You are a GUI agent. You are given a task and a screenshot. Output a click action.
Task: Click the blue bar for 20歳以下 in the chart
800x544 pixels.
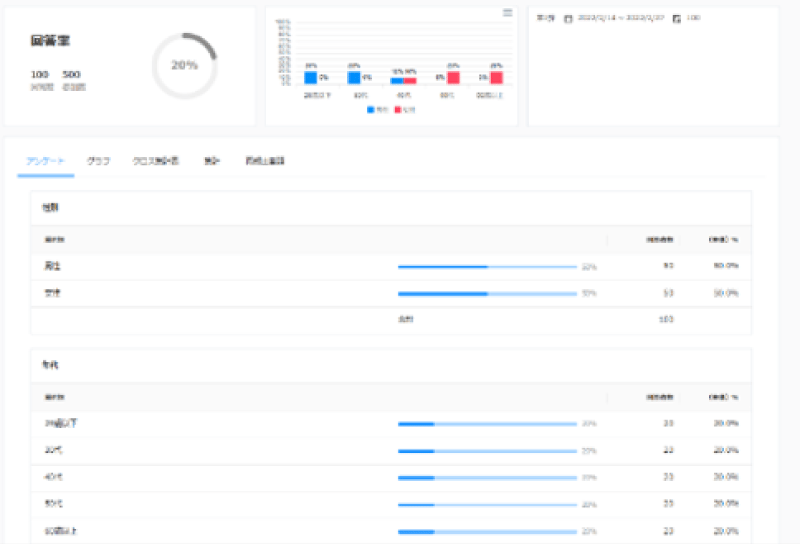click(x=310, y=77)
